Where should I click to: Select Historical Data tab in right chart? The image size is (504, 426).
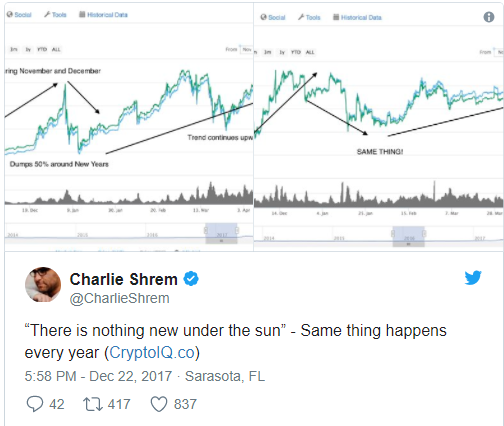[x=357, y=17]
